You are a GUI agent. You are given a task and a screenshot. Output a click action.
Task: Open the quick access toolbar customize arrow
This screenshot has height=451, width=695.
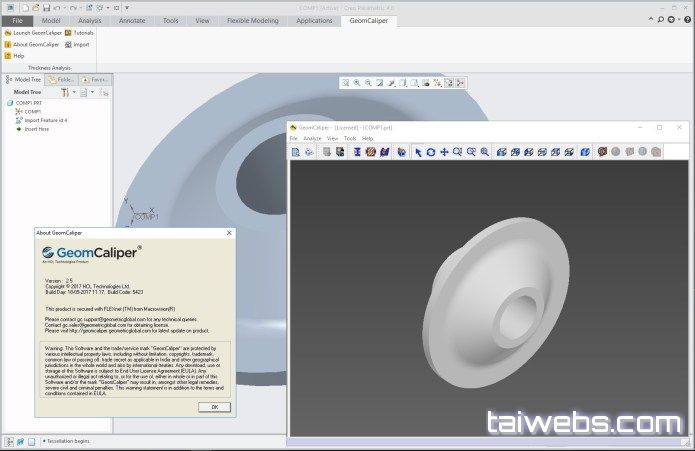coord(127,7)
